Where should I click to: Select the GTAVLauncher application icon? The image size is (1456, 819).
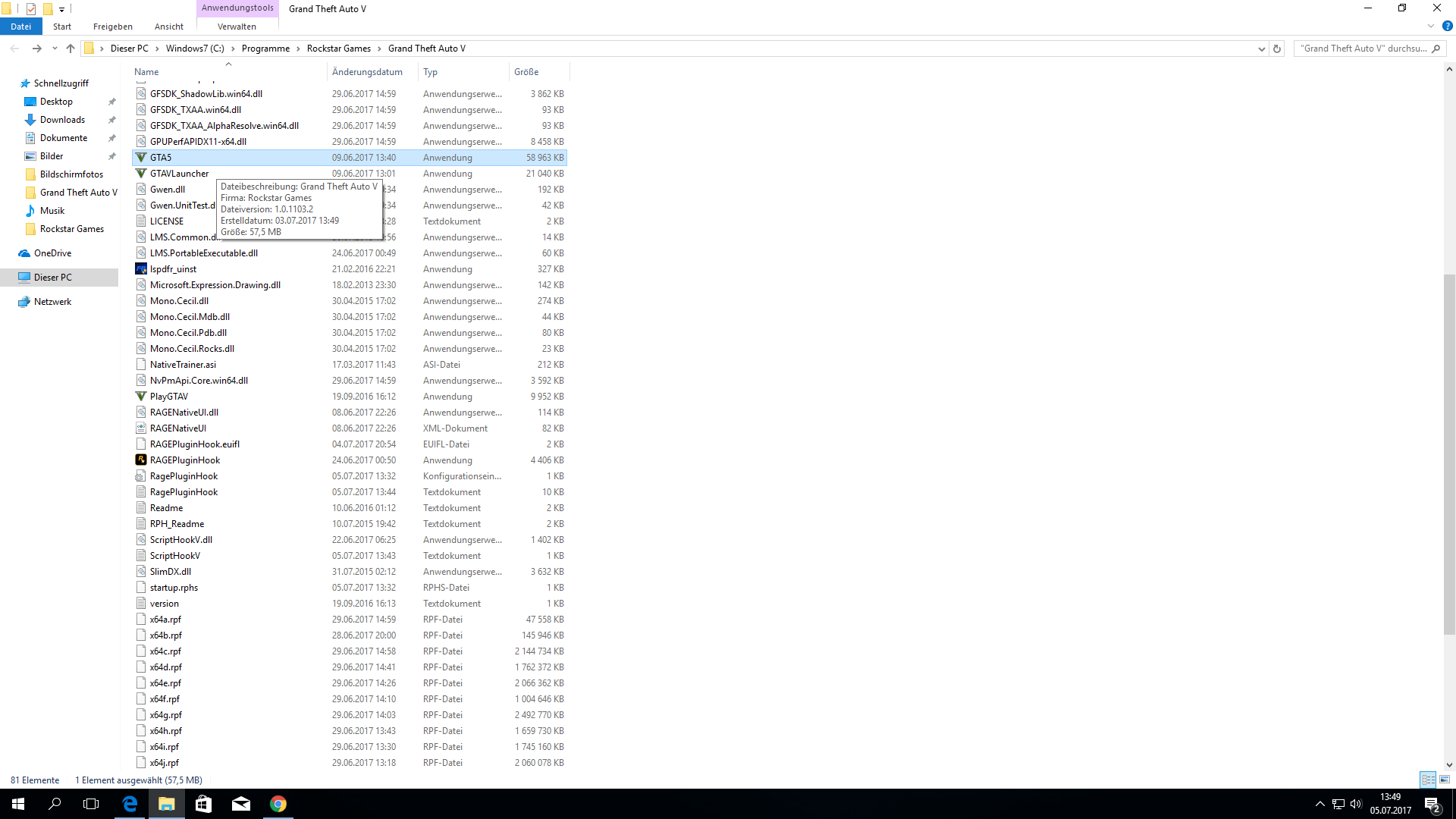tap(141, 174)
